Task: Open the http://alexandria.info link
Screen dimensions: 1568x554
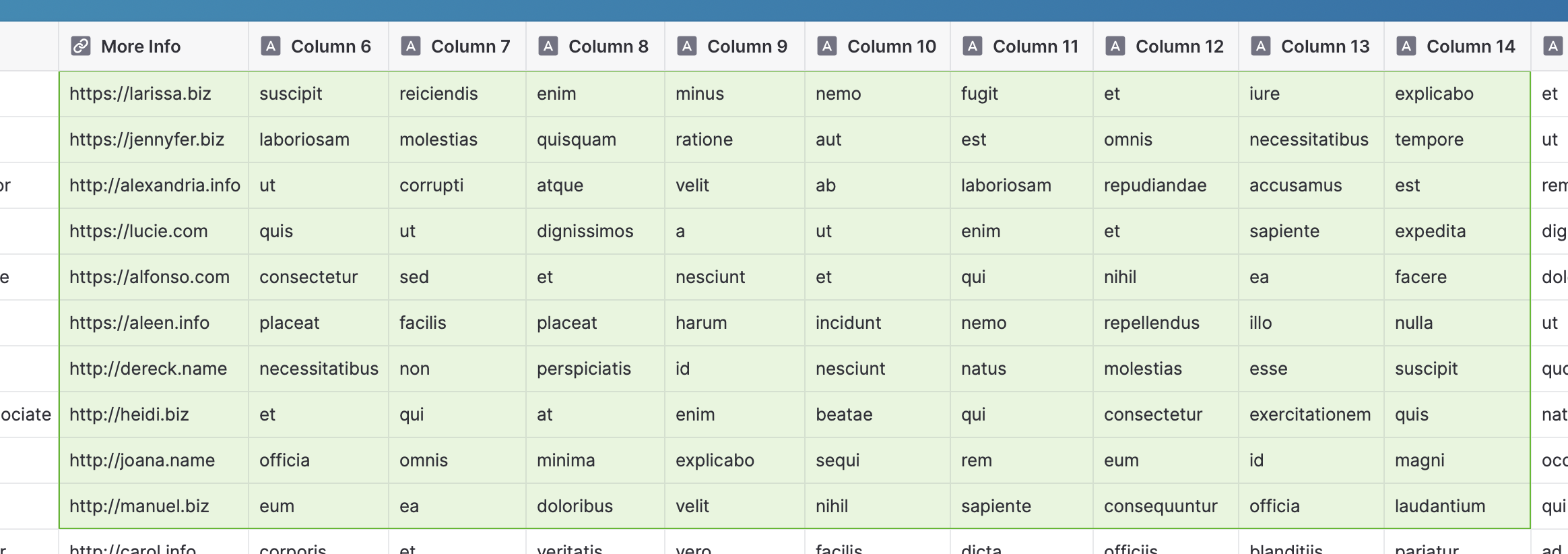Action: 155,185
